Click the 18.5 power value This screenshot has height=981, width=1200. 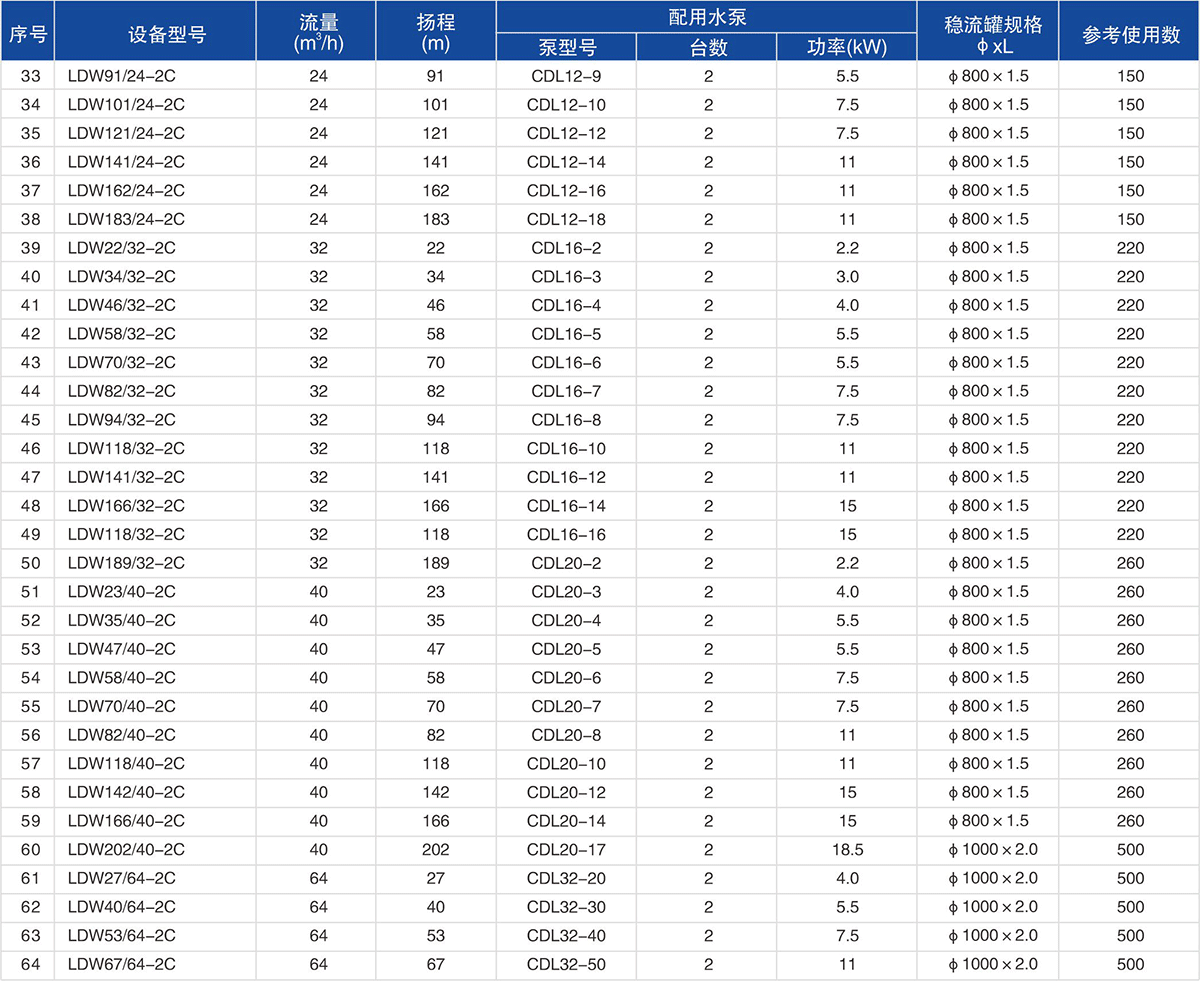(x=848, y=849)
